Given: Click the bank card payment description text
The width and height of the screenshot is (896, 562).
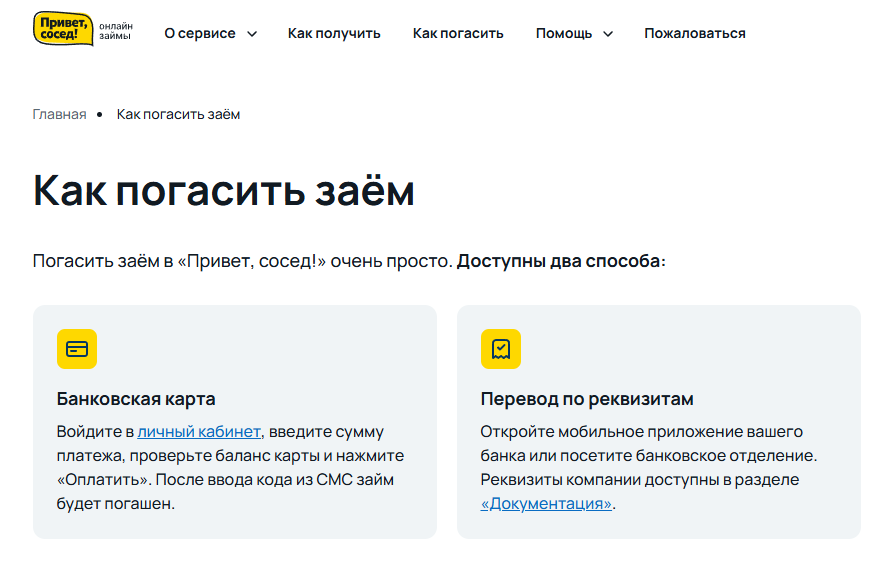Looking at the screenshot, I should click(230, 468).
